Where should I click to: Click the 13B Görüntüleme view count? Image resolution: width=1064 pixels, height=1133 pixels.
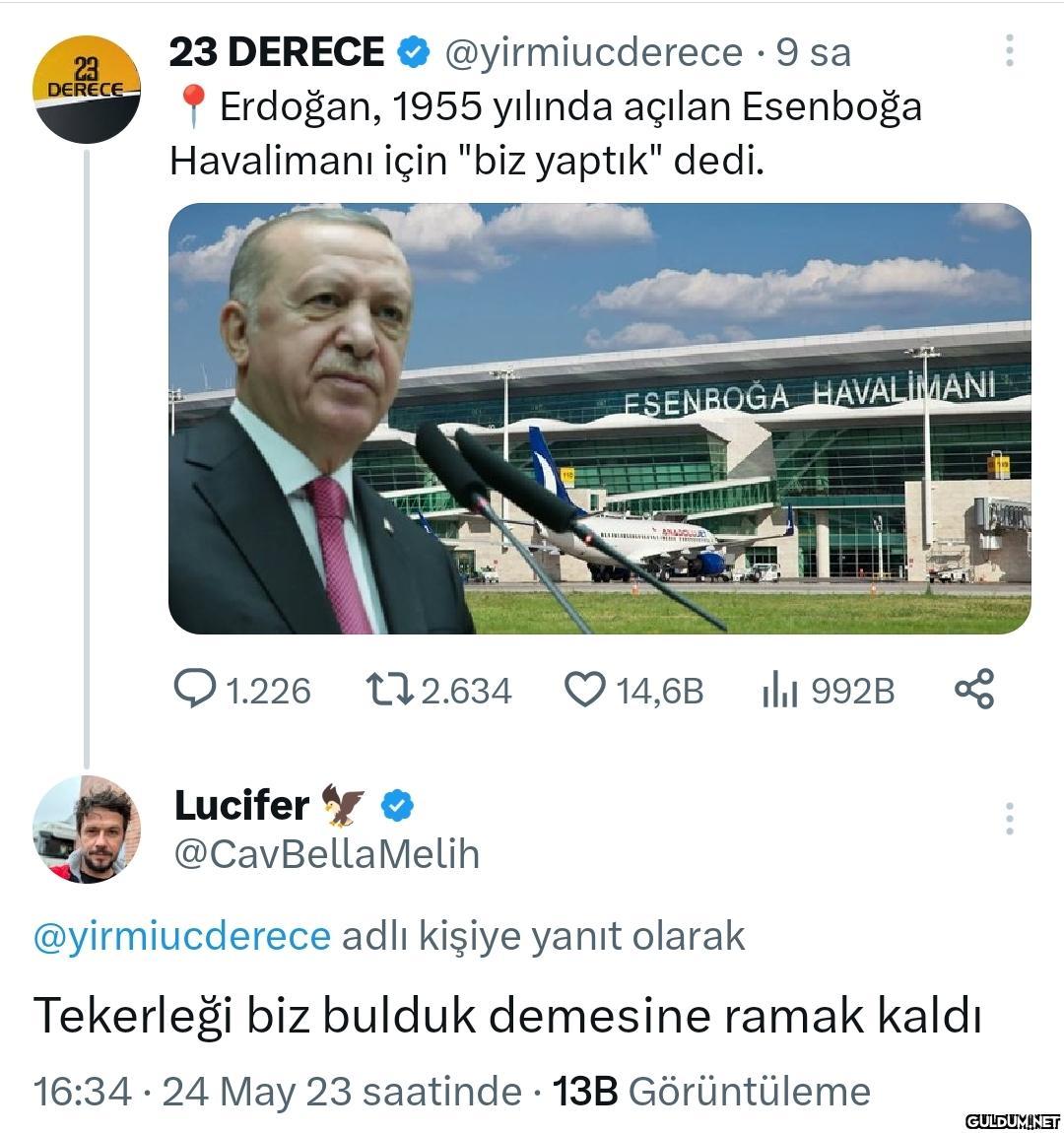tap(711, 1091)
